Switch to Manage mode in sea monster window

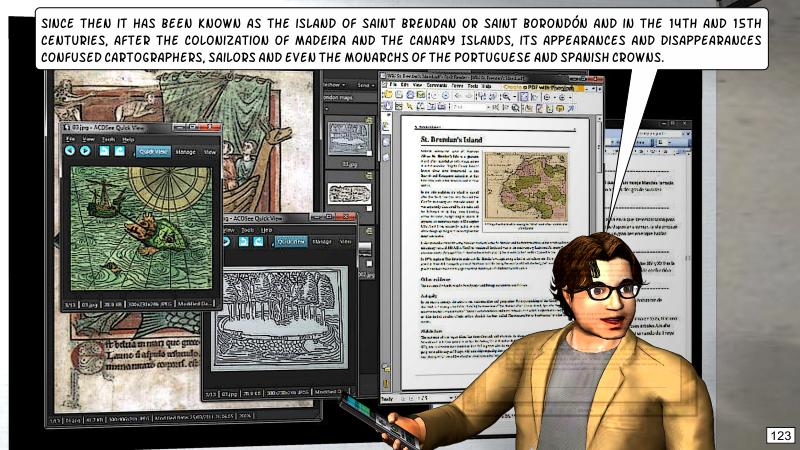tap(185, 152)
